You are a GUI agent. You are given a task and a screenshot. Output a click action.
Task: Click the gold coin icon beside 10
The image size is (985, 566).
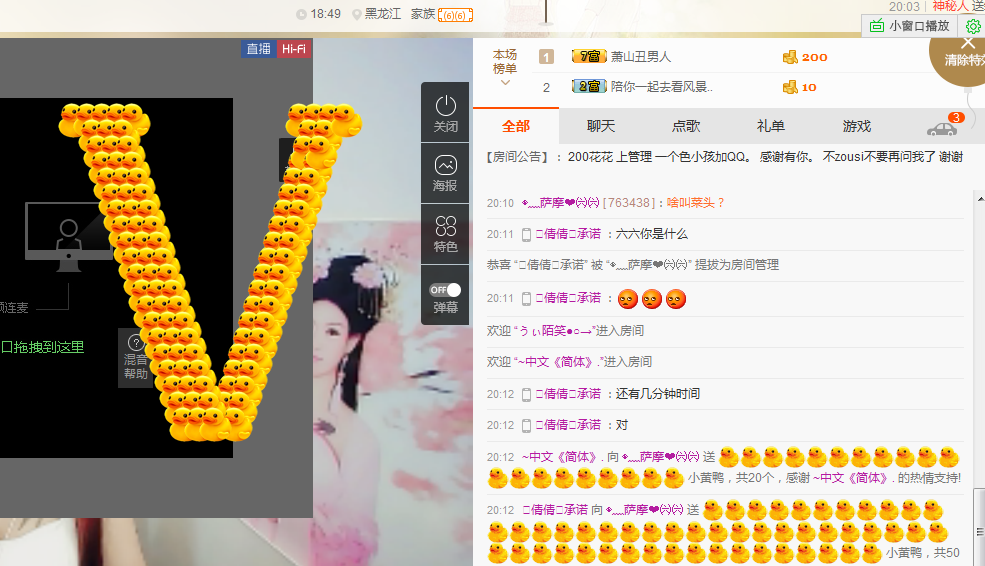(x=790, y=87)
